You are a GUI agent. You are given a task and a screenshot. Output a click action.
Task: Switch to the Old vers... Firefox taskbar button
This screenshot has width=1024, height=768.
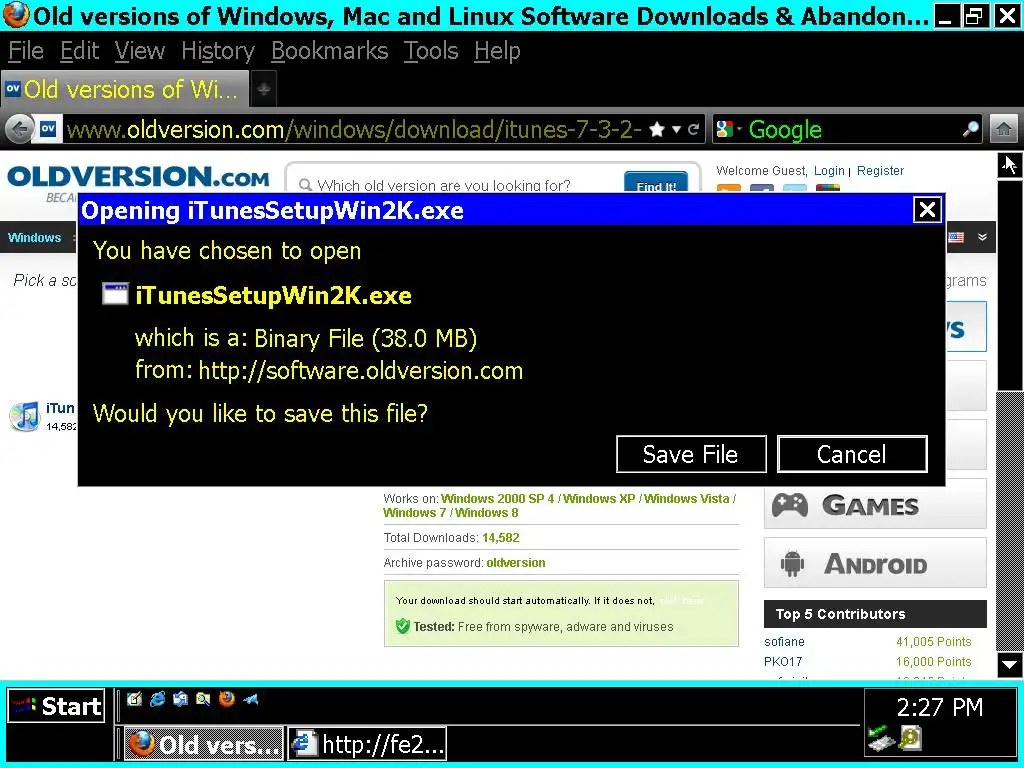pyautogui.click(x=204, y=744)
